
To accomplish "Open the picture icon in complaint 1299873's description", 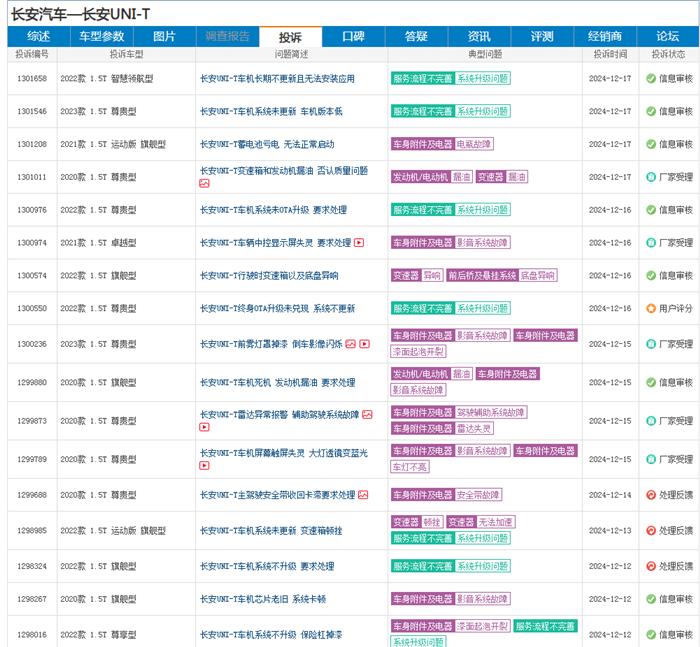I will click(x=367, y=414).
